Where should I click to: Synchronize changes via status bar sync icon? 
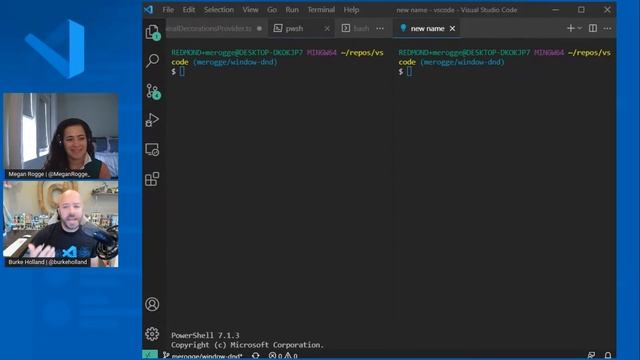point(256,356)
